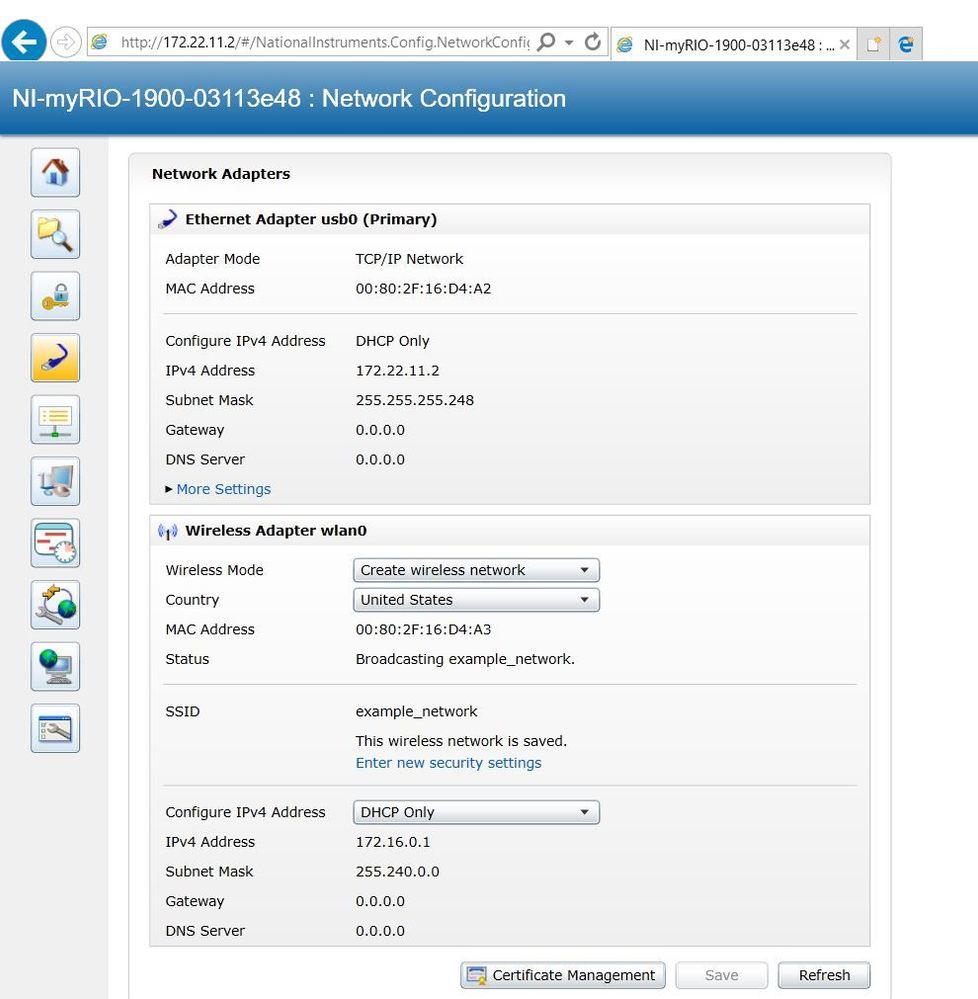The width and height of the screenshot is (978, 999).
Task: Click the Save button
Action: (721, 975)
